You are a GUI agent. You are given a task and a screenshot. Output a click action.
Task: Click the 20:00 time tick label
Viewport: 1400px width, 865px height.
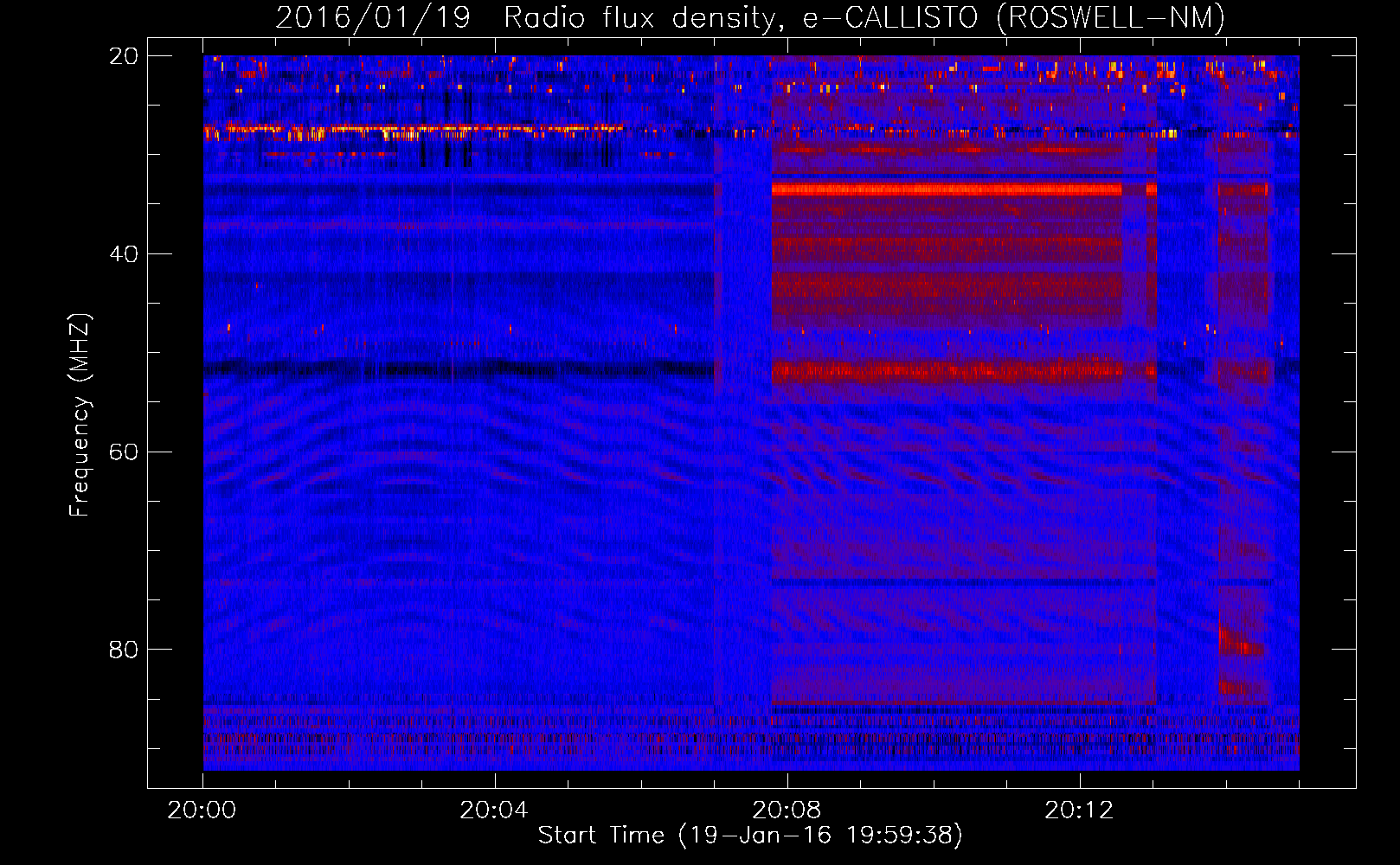pos(202,811)
